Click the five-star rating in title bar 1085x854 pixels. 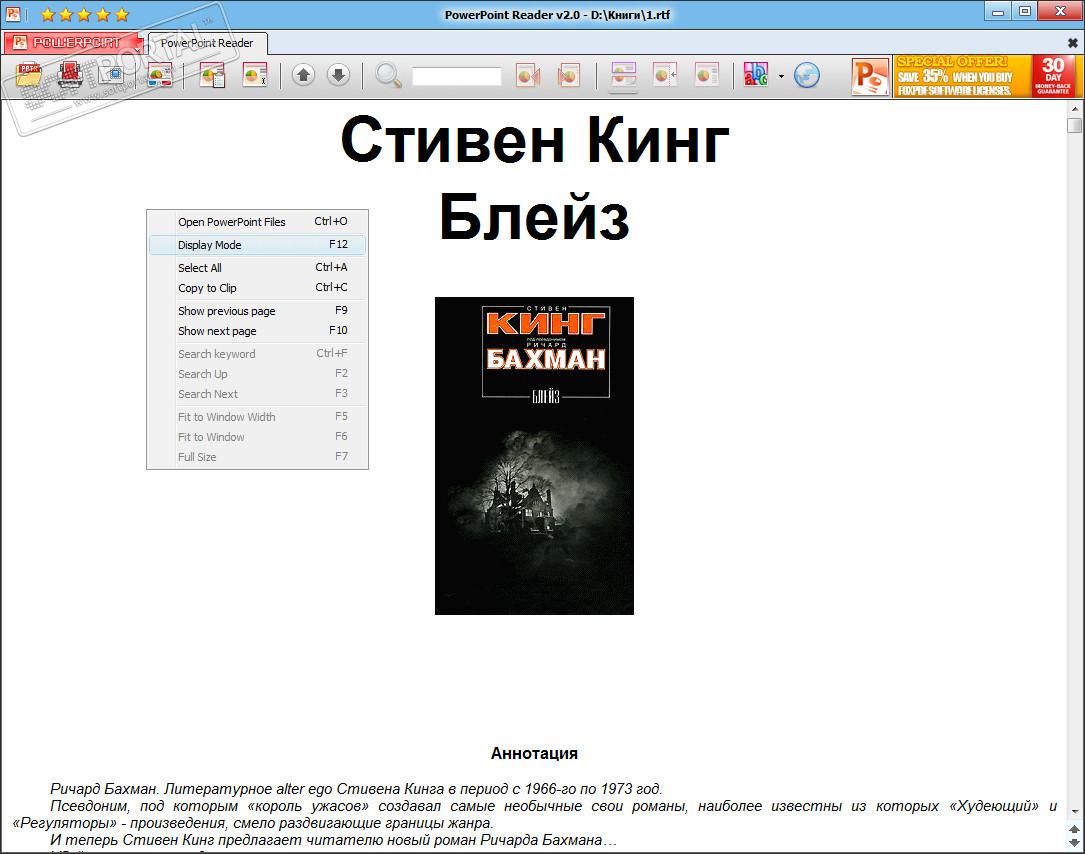click(x=84, y=14)
